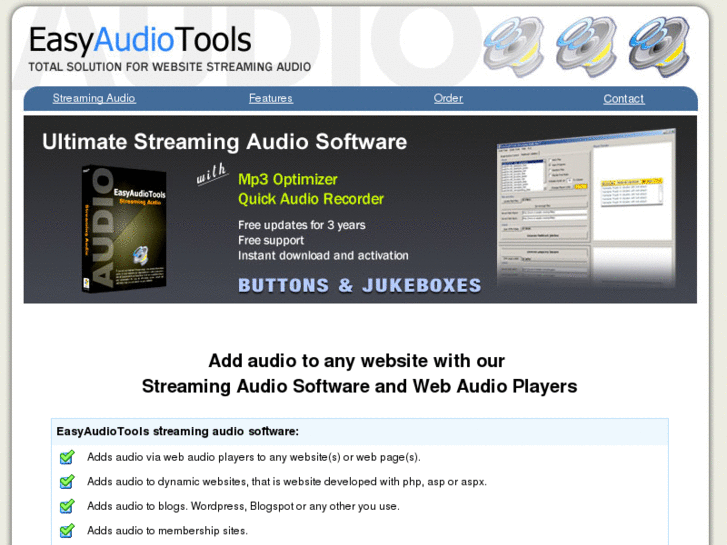This screenshot has width=727, height=545.
Task: Click the 'Free updates for 3 years' text
Action: (301, 225)
